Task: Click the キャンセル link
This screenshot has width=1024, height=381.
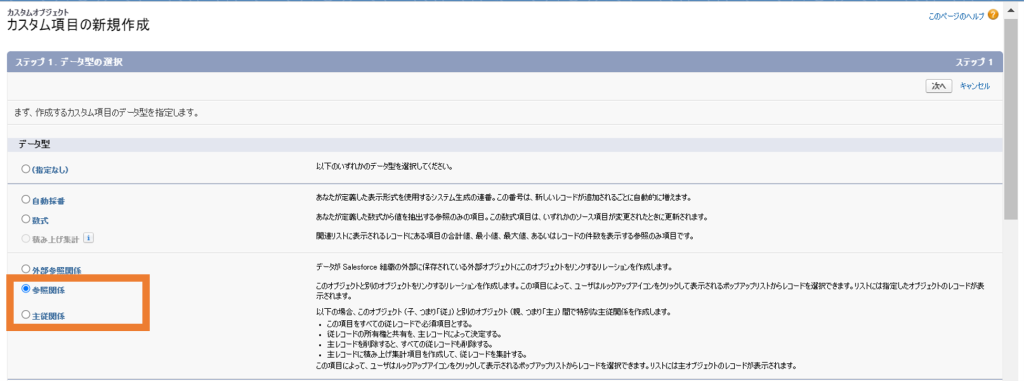Action: (x=975, y=86)
